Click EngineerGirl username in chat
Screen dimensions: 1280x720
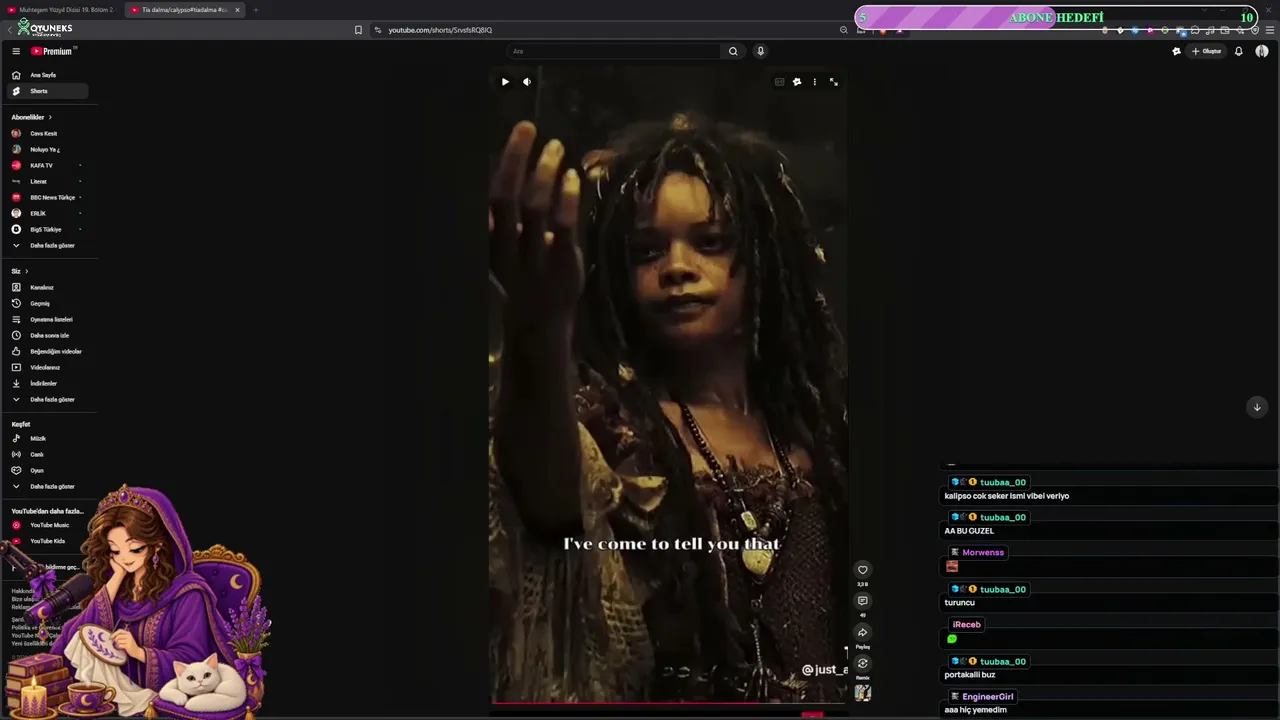click(988, 697)
